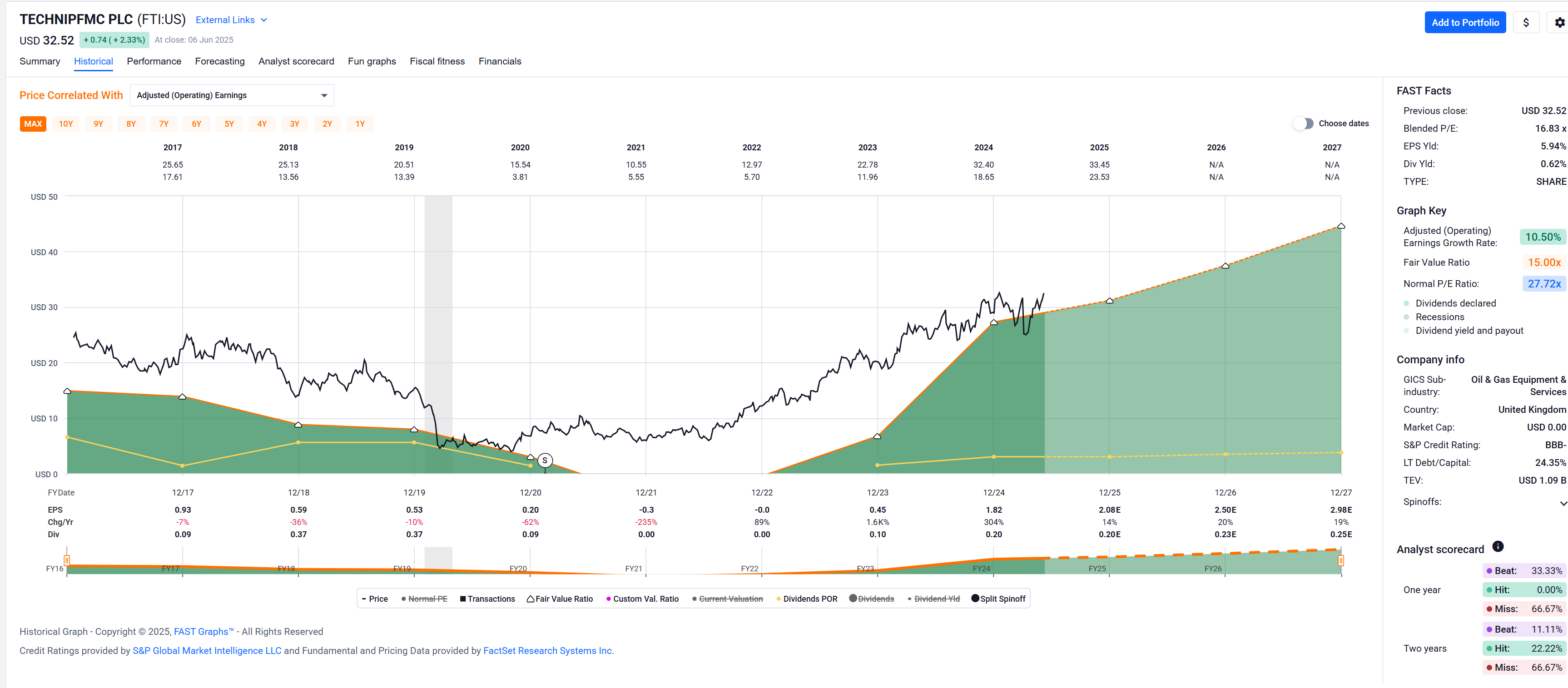Open the External Links dropdown
The width and height of the screenshot is (1568, 688).
point(231,20)
